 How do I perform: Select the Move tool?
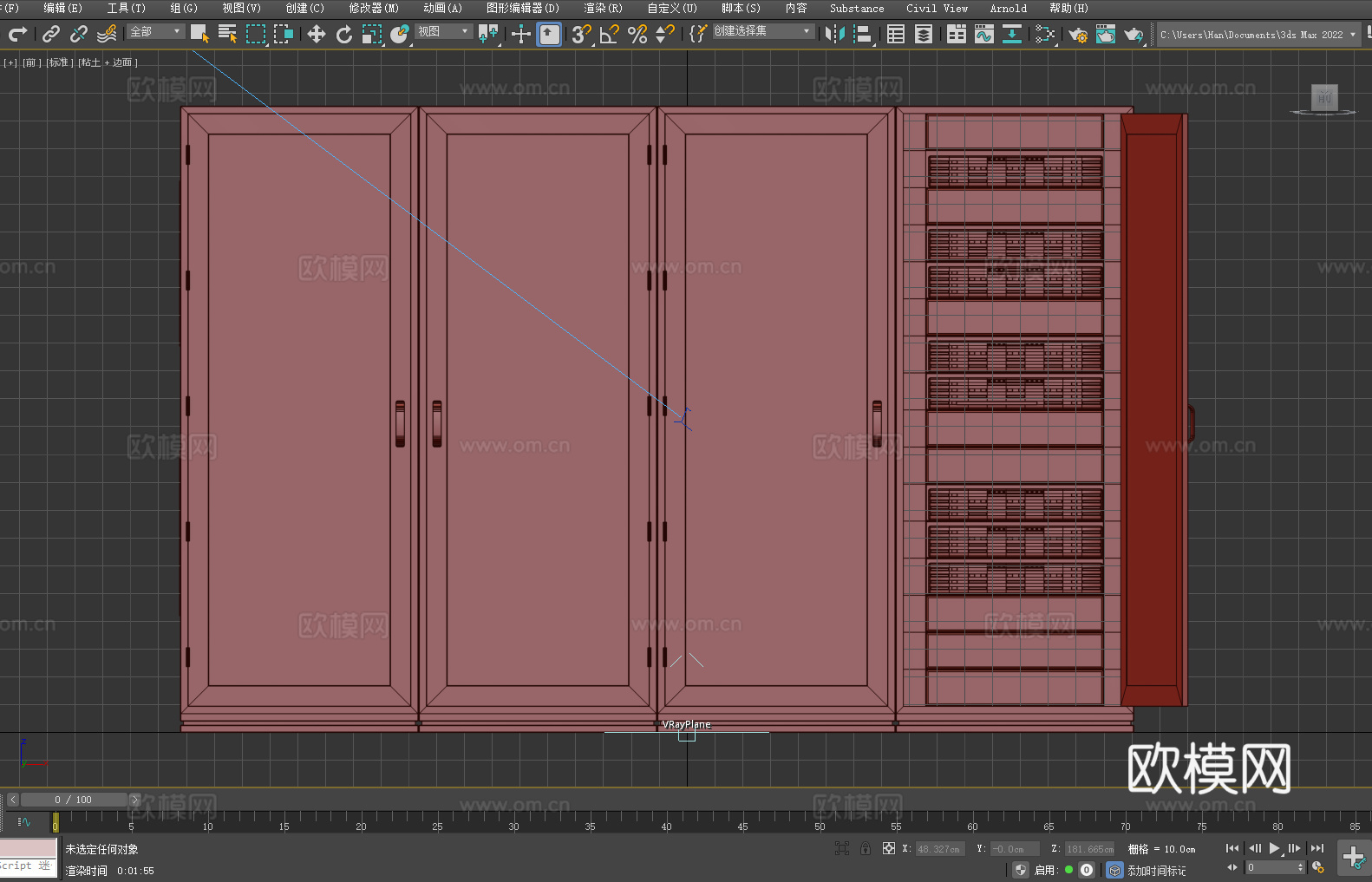tap(317, 34)
